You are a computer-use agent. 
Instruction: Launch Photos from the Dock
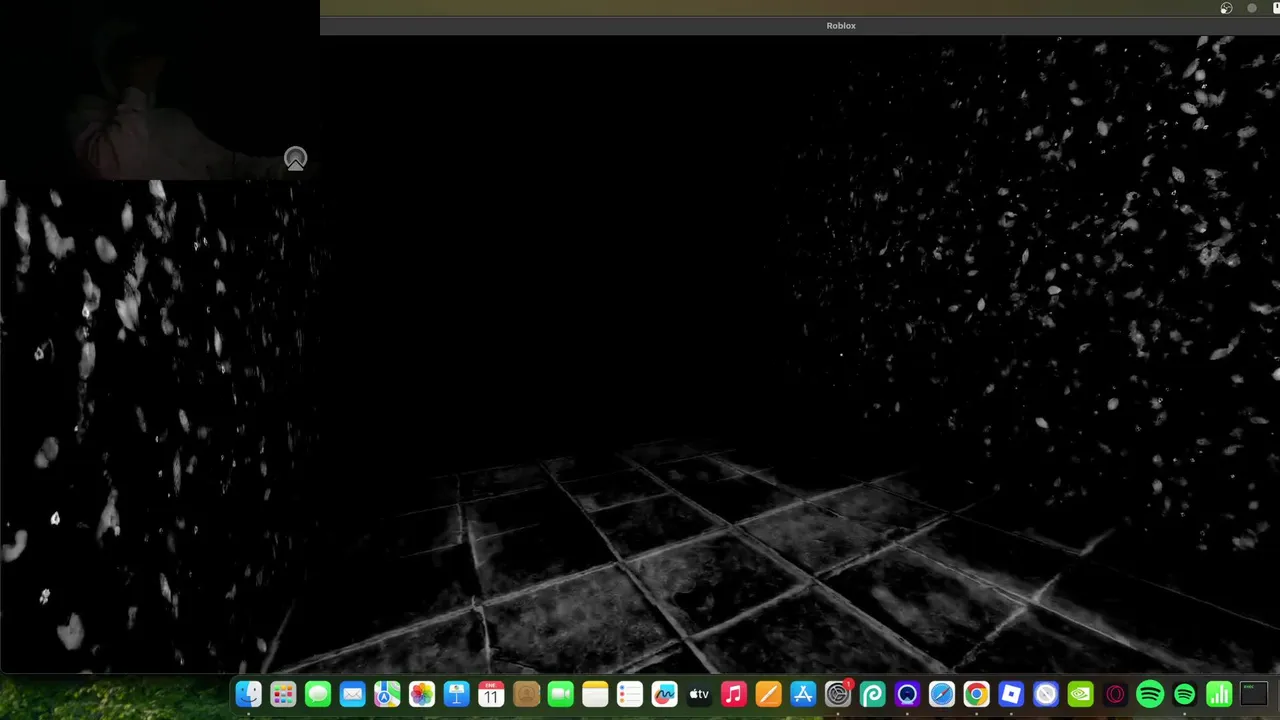[422, 694]
